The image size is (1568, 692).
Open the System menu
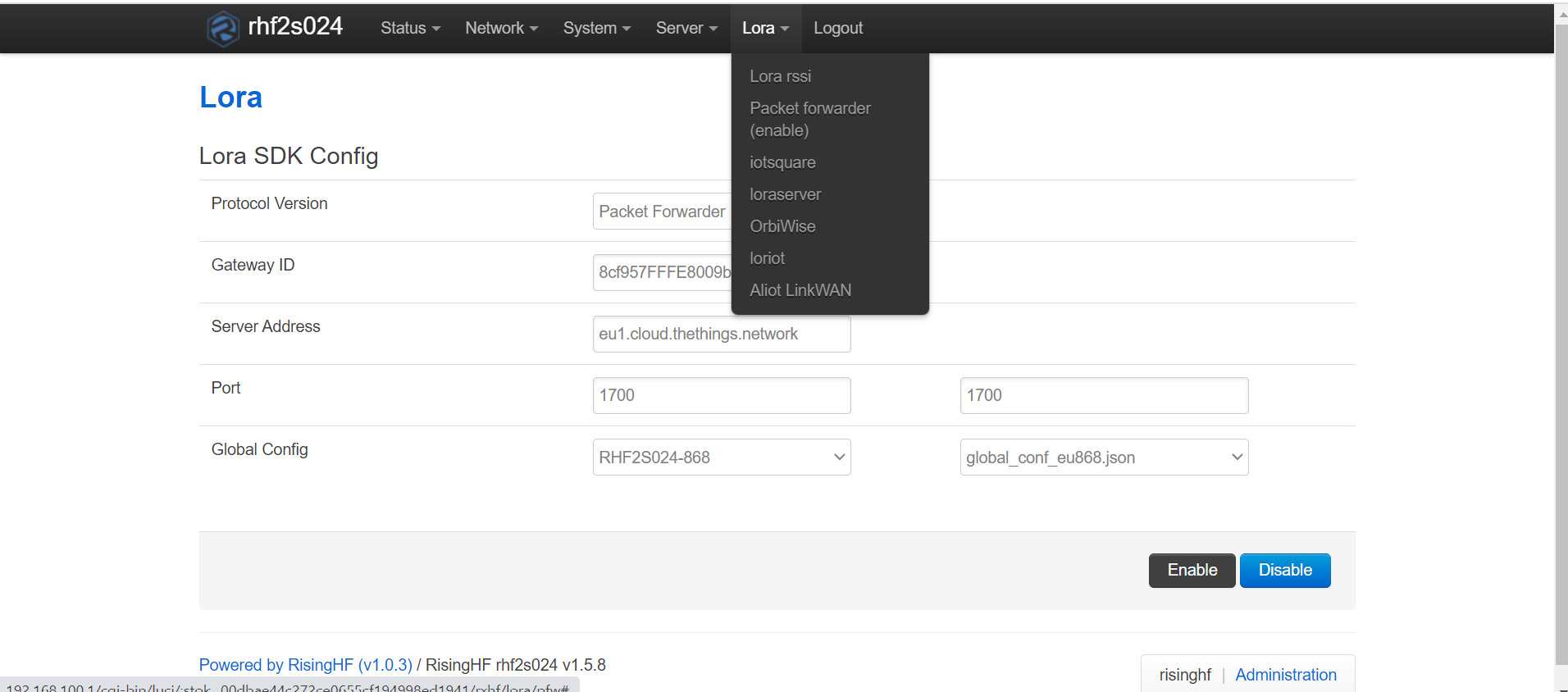(x=596, y=28)
